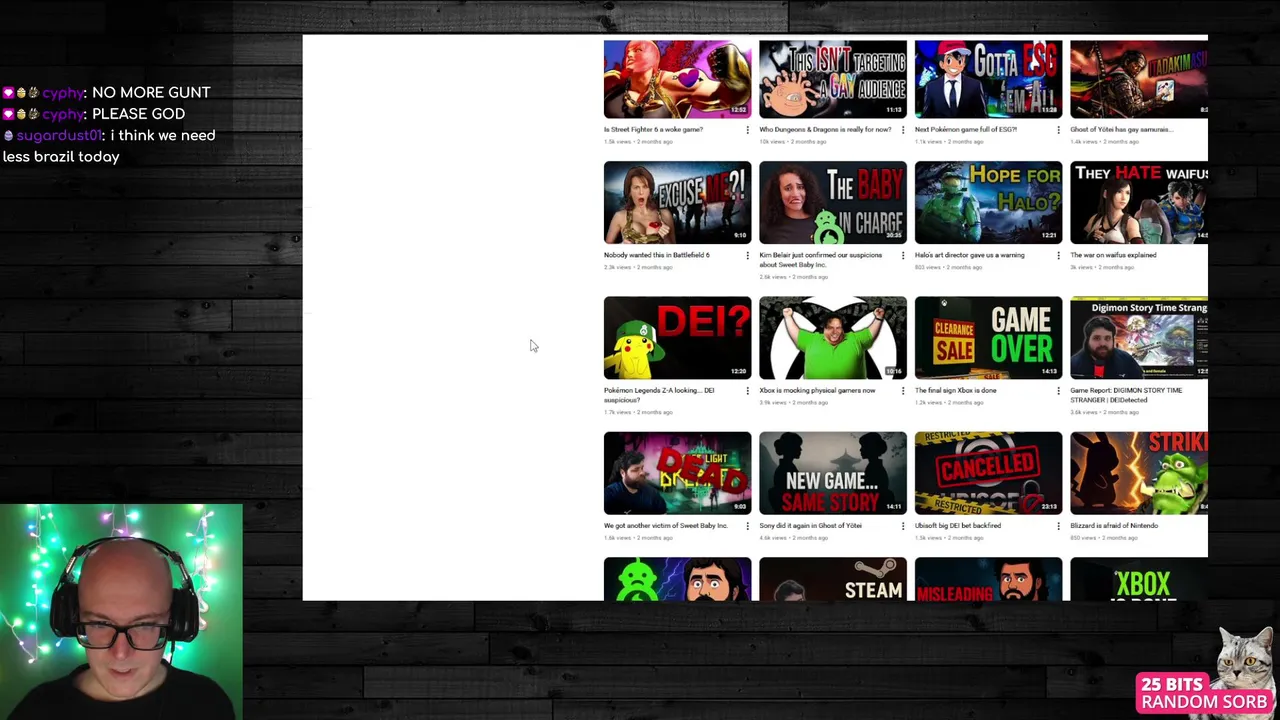Click title 'Halo's art director gave us a warning'
Screen dimensions: 1280x720
click(x=970, y=255)
